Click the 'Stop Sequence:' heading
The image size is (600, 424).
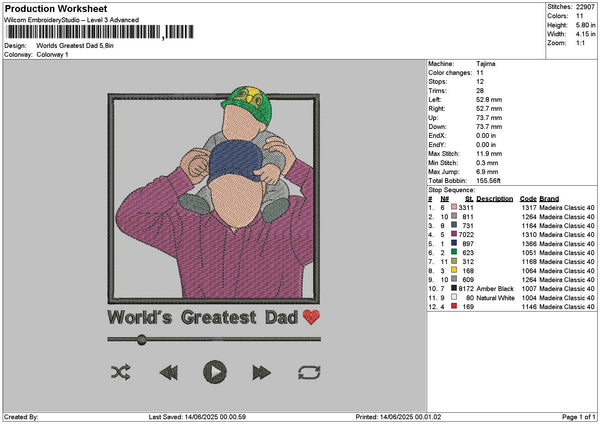tap(450, 188)
